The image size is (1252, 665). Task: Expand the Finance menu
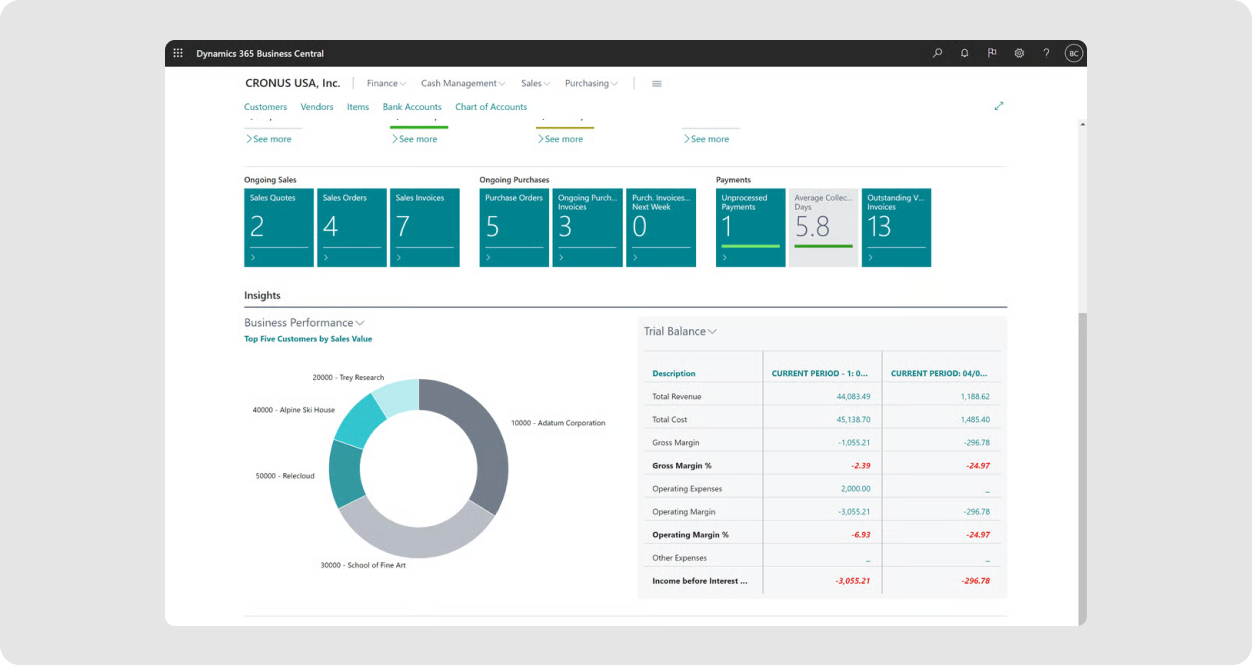click(x=385, y=84)
